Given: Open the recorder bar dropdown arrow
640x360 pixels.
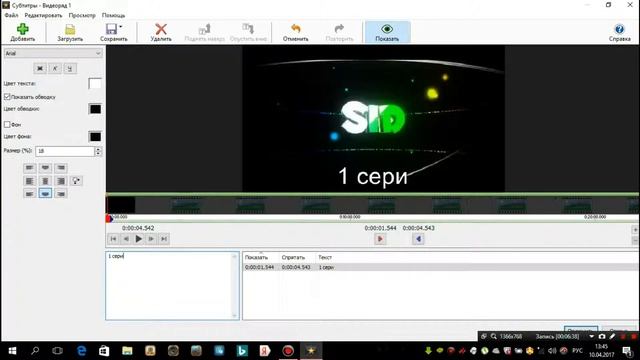Looking at the screenshot, I should pyautogui.click(x=591, y=336).
